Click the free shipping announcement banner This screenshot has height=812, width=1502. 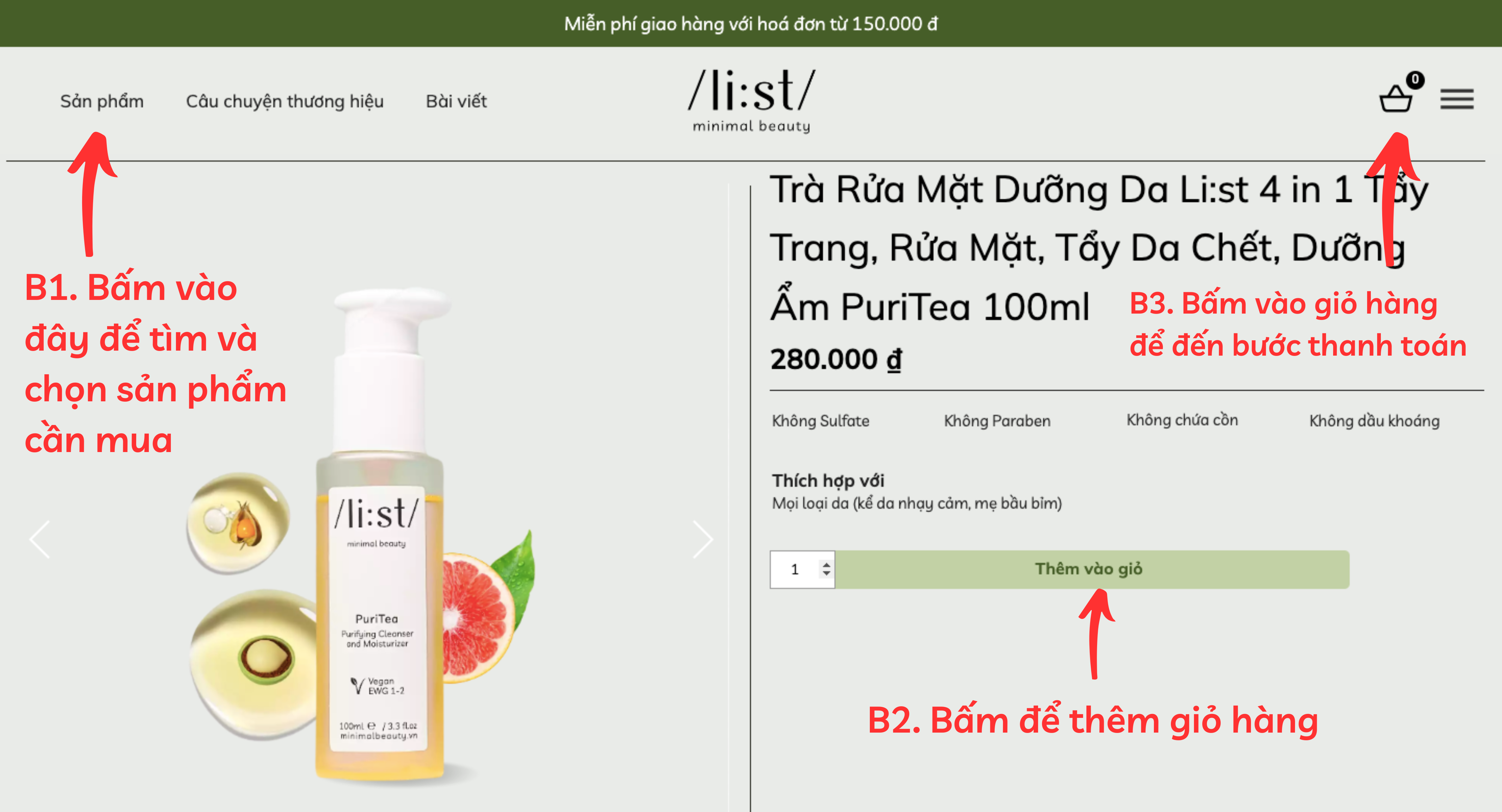pyautogui.click(x=751, y=23)
